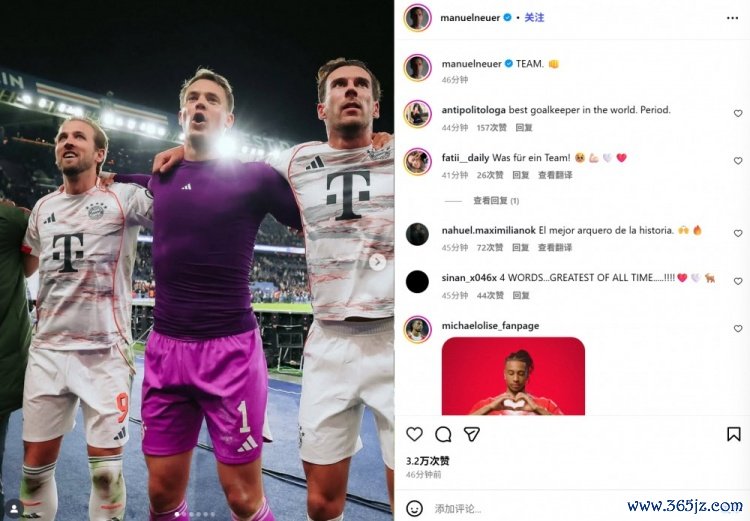Screen dimensions: 750x521
Task: Share post via paper plane icon
Action: 472,434
